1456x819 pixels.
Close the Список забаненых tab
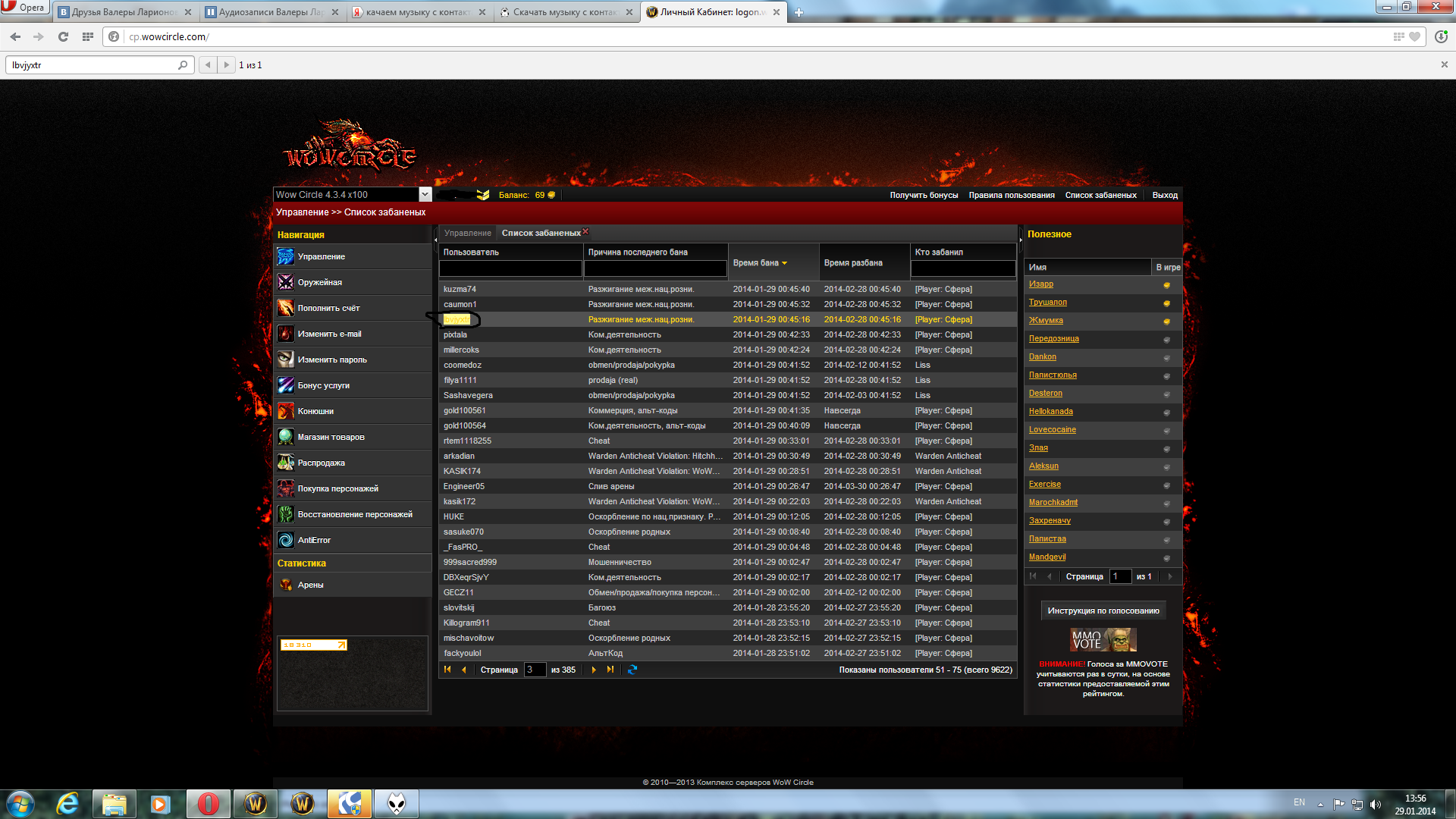[585, 232]
